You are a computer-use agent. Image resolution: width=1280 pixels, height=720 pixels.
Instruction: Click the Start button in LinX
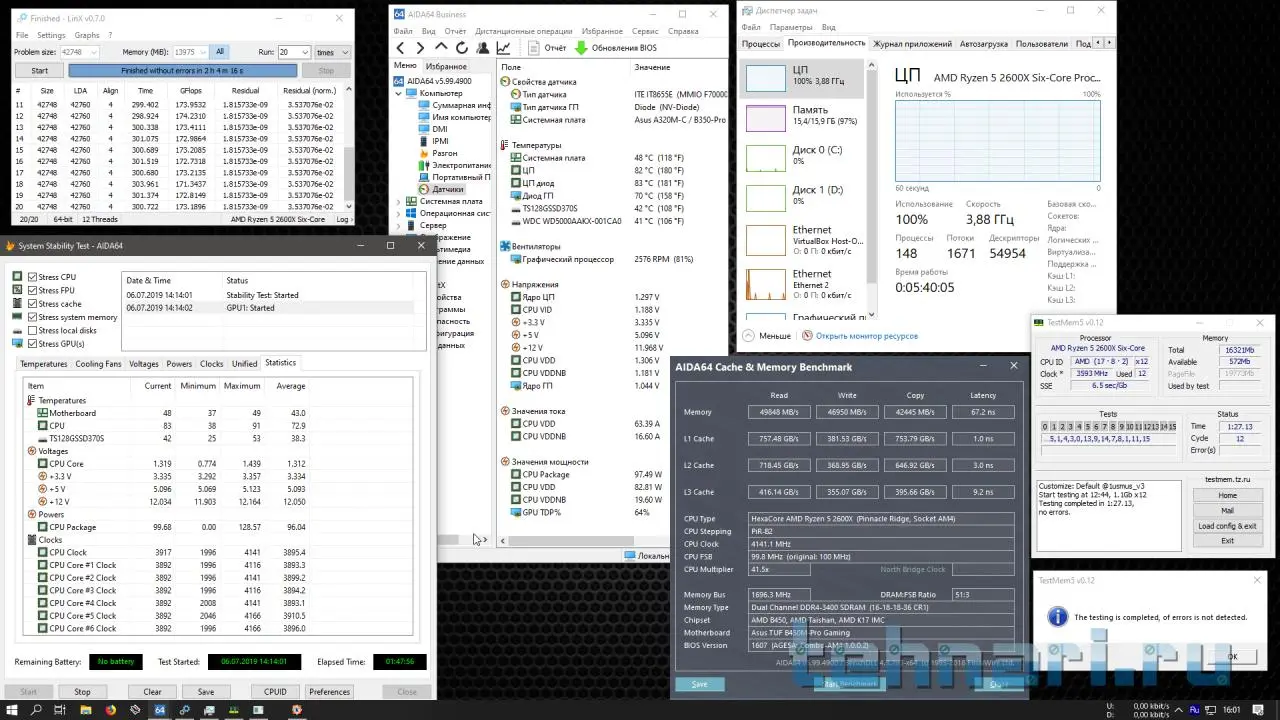tap(40, 71)
